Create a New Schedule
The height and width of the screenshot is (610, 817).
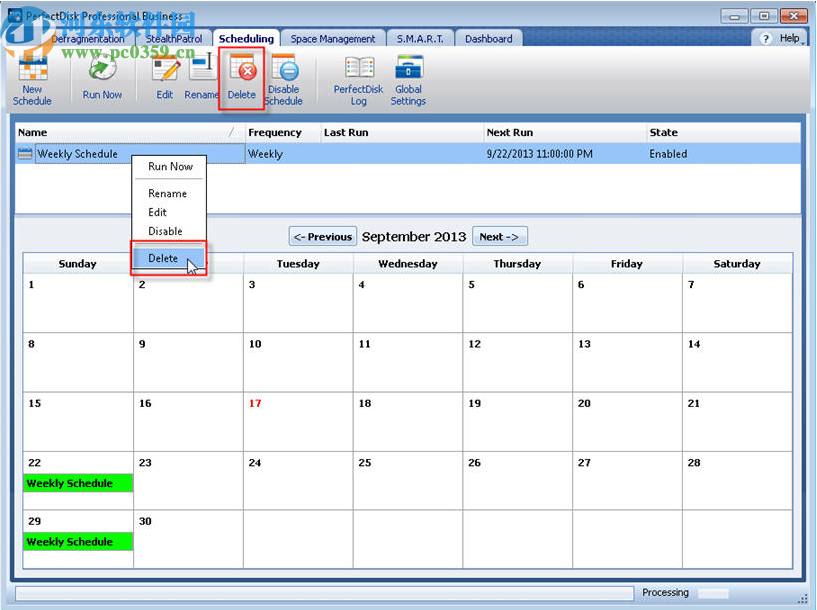coord(32,78)
